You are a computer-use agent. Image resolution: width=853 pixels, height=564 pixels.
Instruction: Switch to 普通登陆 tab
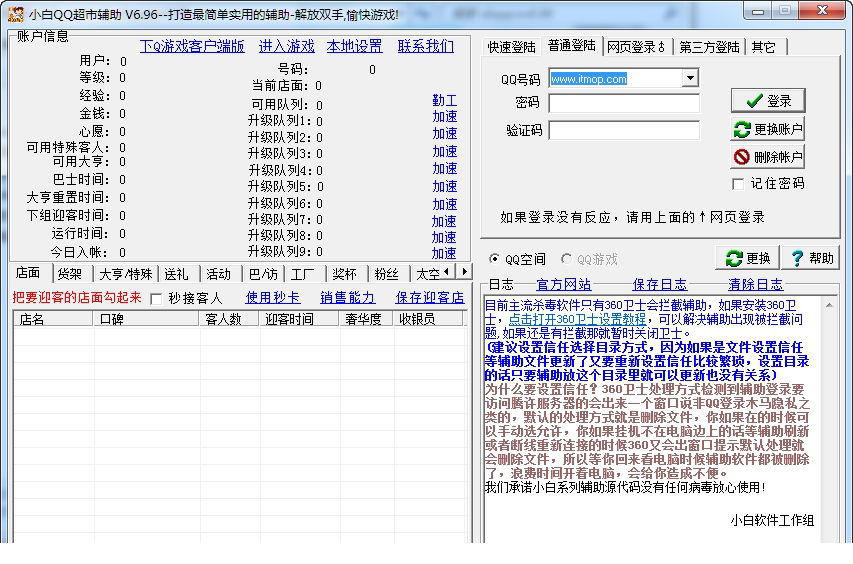571,46
